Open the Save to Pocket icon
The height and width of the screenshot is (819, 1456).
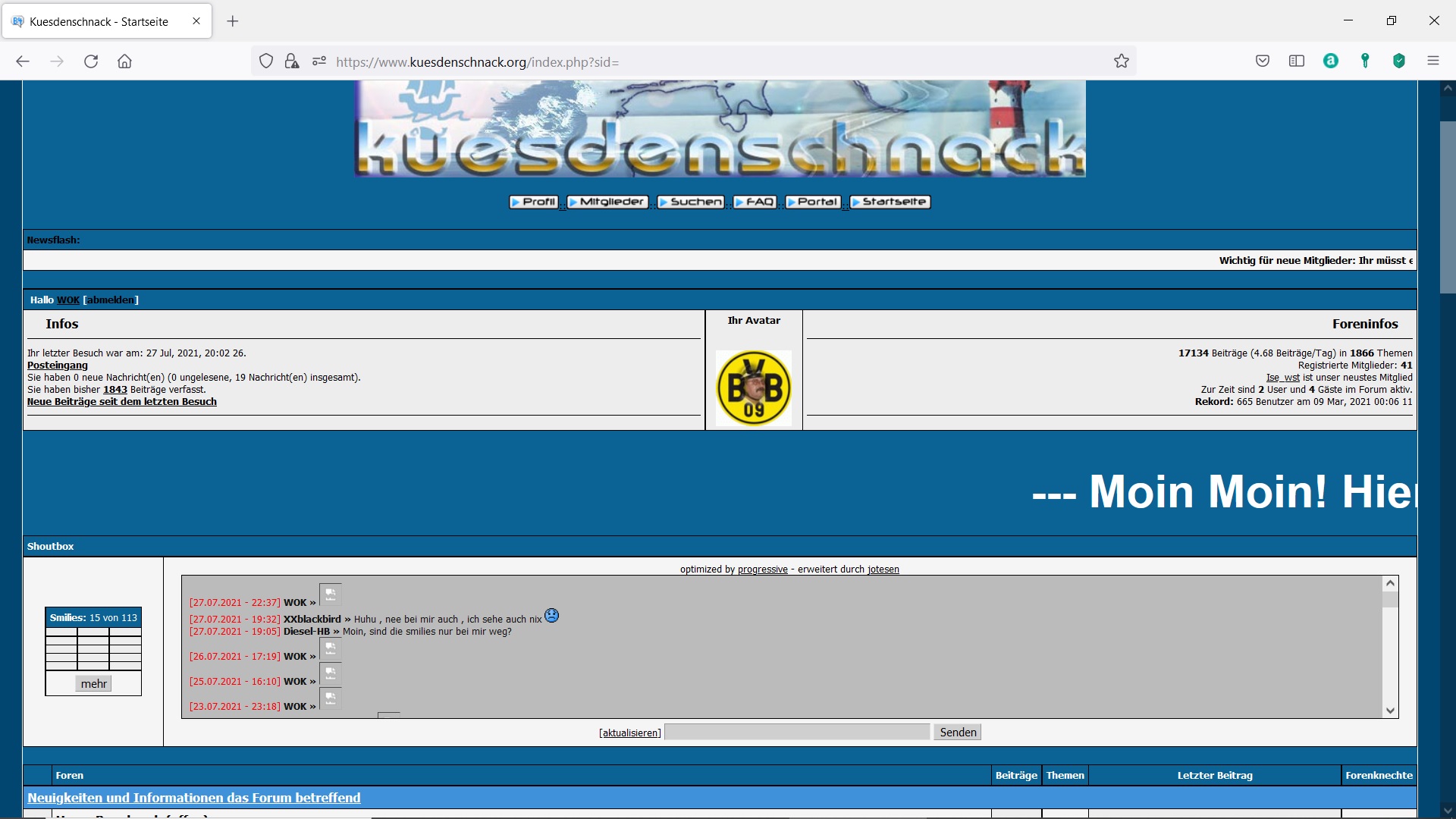click(1263, 61)
